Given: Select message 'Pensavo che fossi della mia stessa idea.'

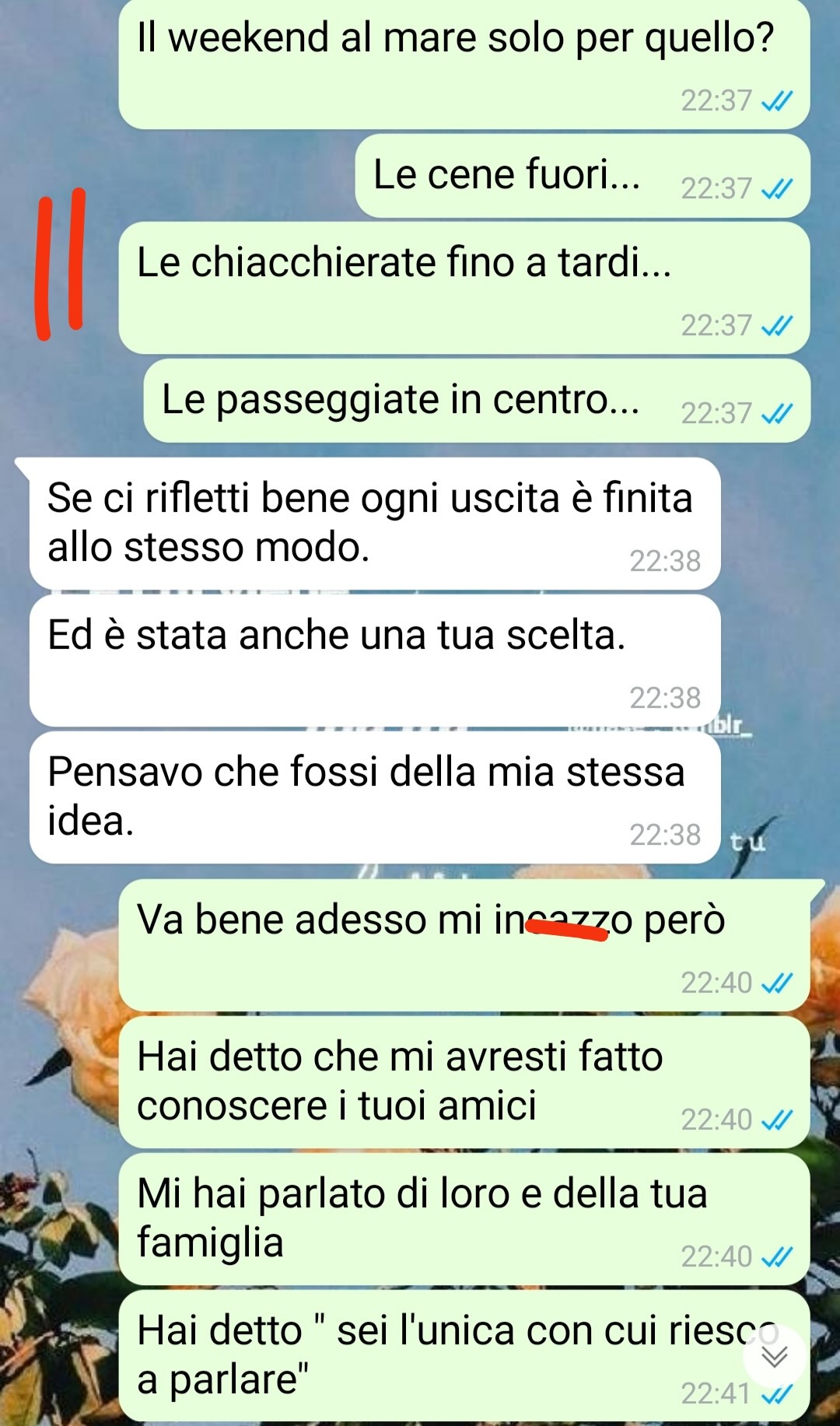Looking at the screenshot, I should [375, 797].
